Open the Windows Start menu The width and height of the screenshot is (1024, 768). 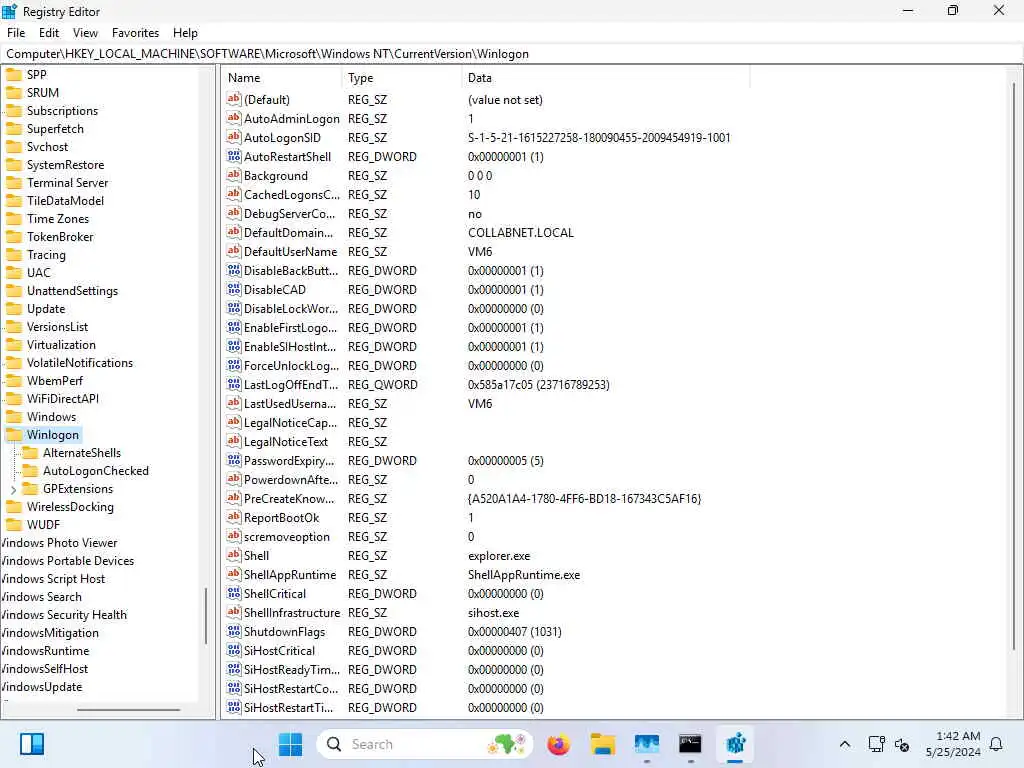click(290, 744)
